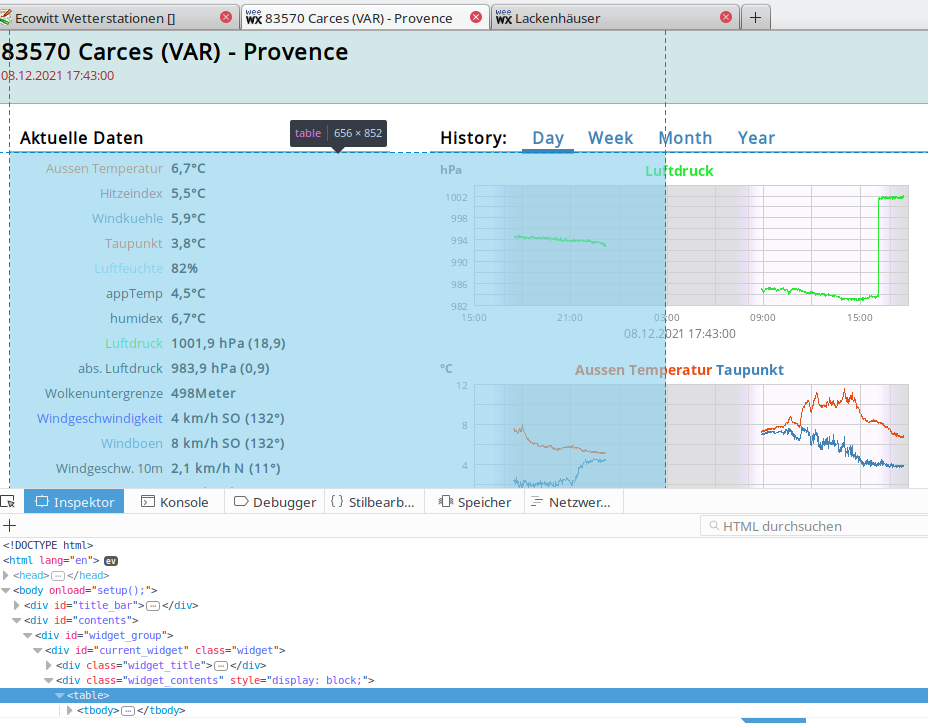Switch to the Konsole DevTools tab
The width and height of the screenshot is (928, 723).
(x=175, y=502)
